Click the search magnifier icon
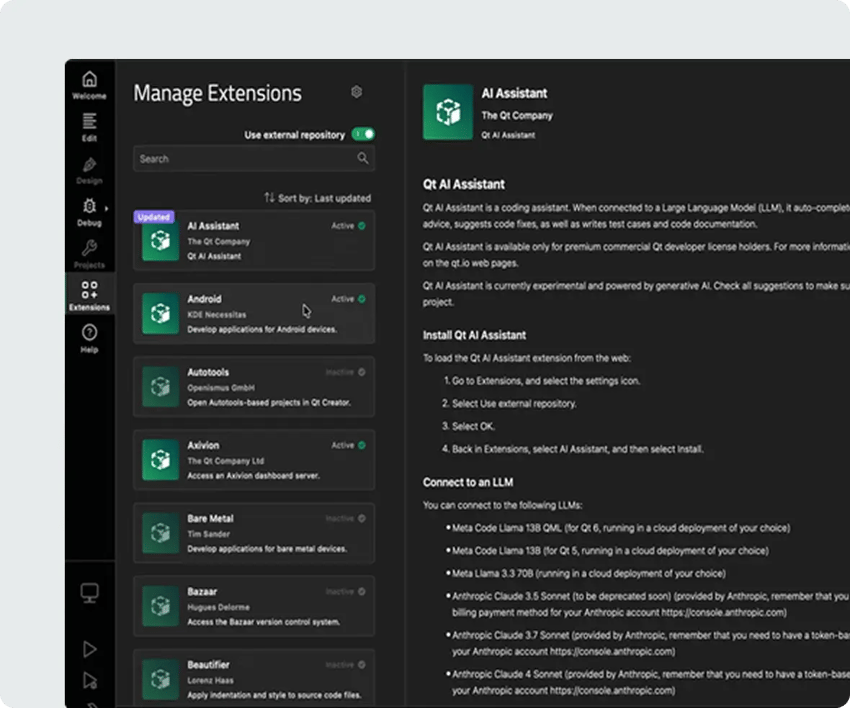 click(x=363, y=158)
